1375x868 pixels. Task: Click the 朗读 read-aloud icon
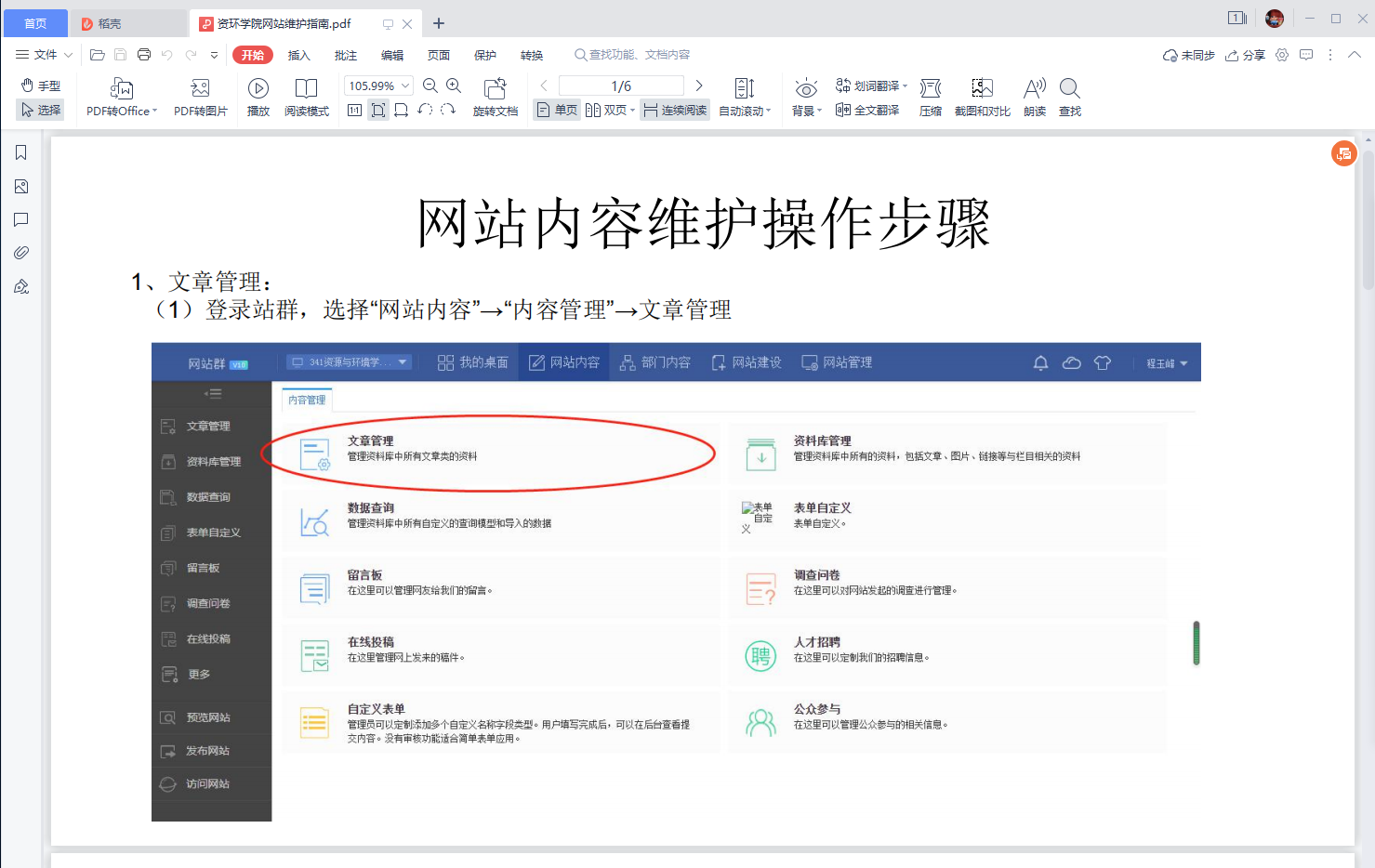pos(1034,89)
